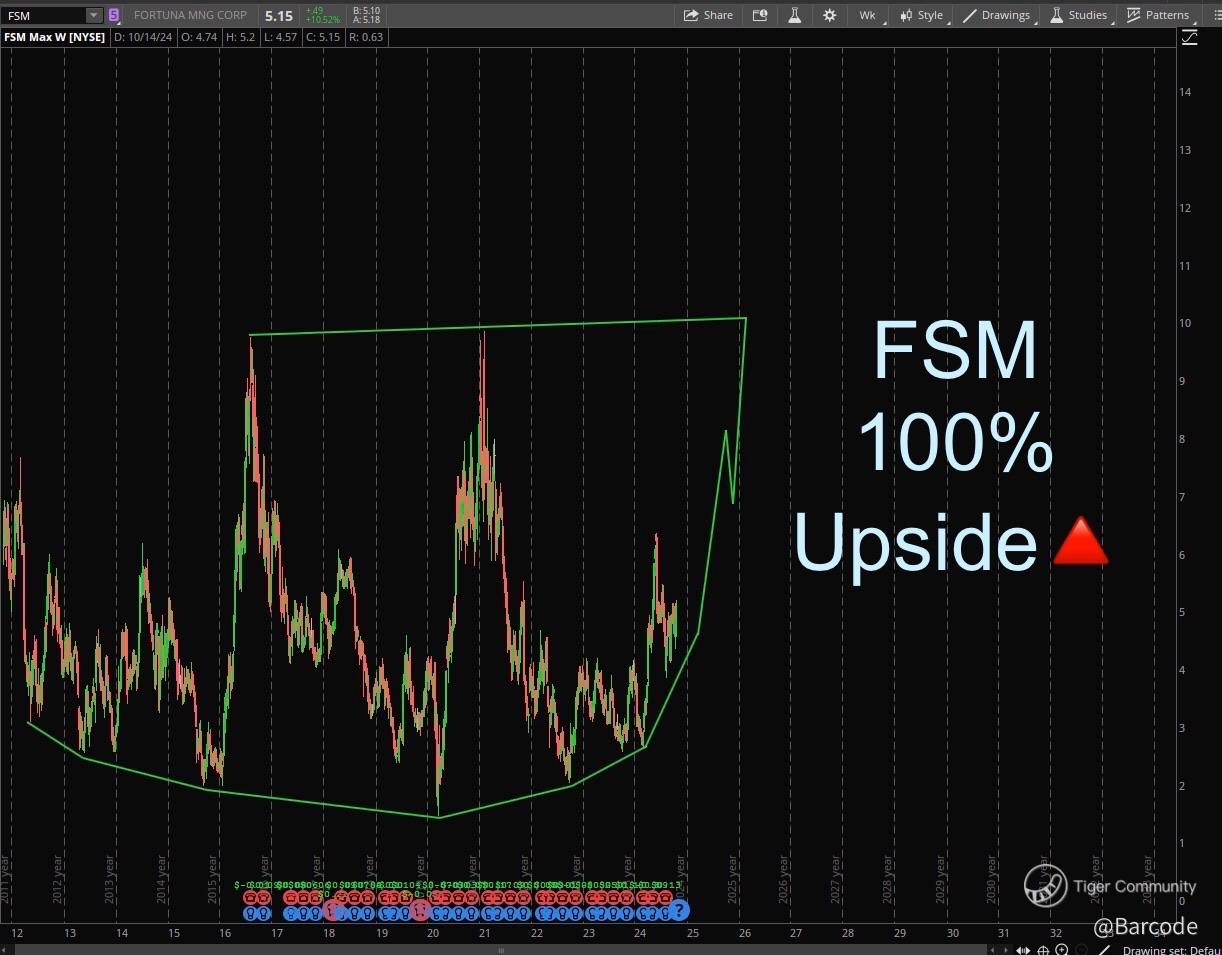Click the Share button
Screen dimensions: 1222x955
coord(708,15)
